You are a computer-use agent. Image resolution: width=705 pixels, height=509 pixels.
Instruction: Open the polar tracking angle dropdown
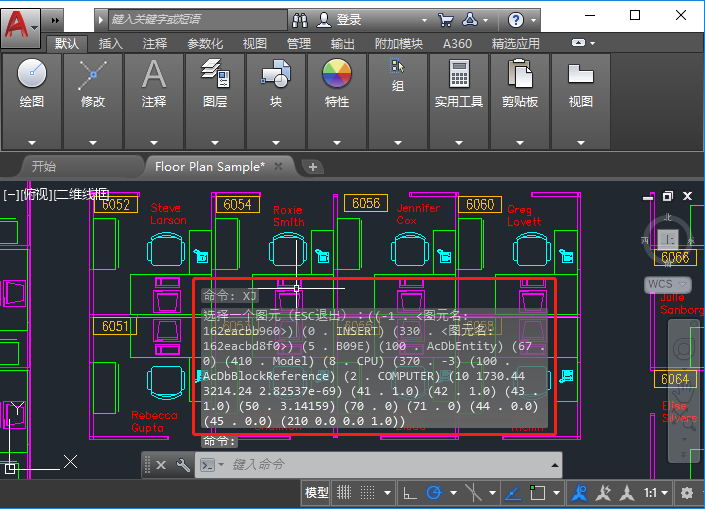pyautogui.click(x=453, y=493)
